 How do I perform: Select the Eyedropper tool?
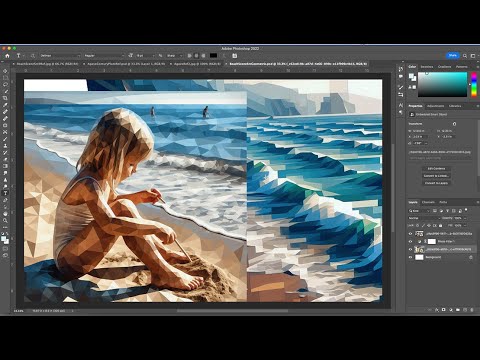5,105
